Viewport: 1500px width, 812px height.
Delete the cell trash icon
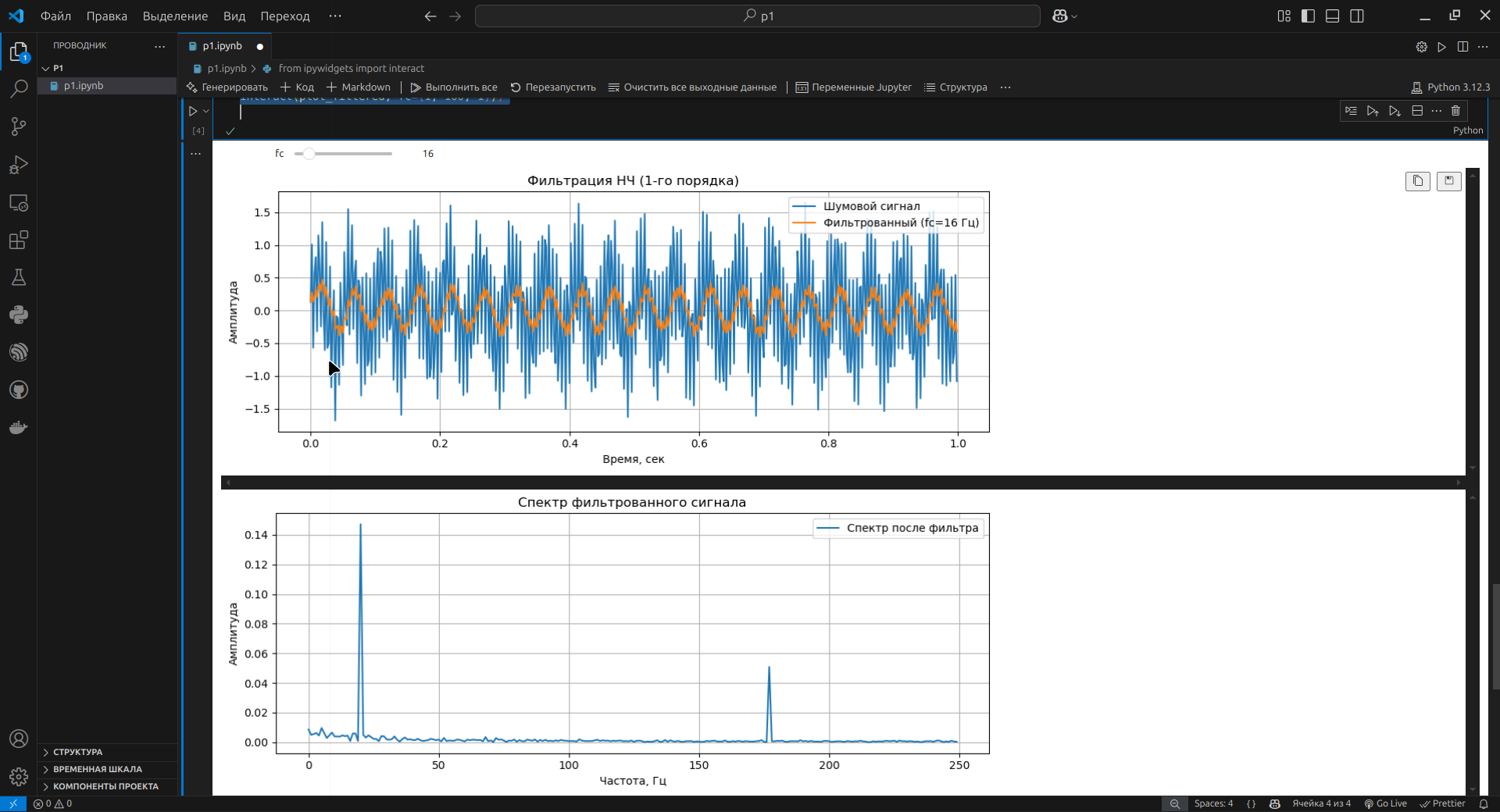pos(1455,111)
